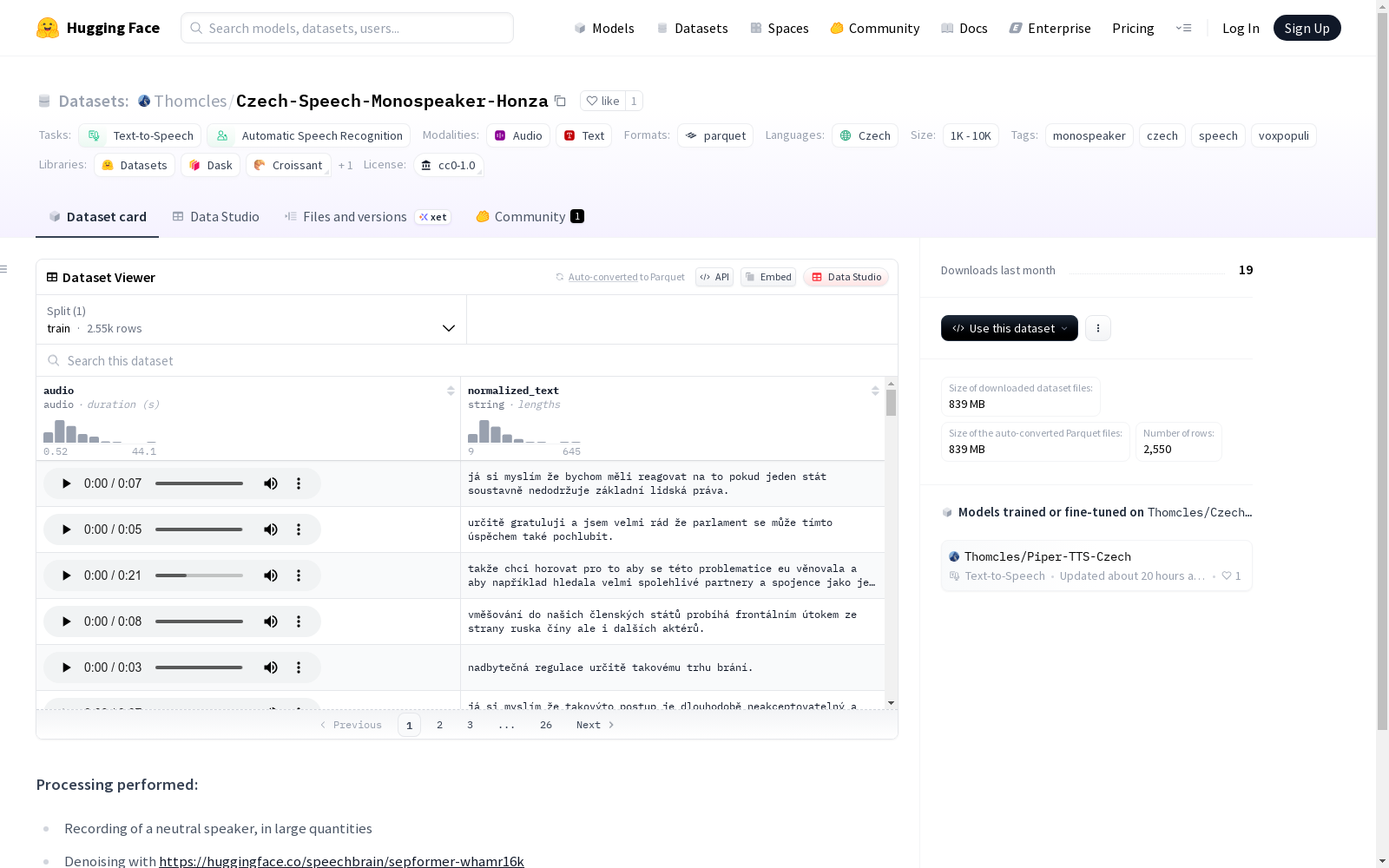Screen dimensions: 1389x868
Task: Open more options for the 0:21 audio
Action: 299,575
